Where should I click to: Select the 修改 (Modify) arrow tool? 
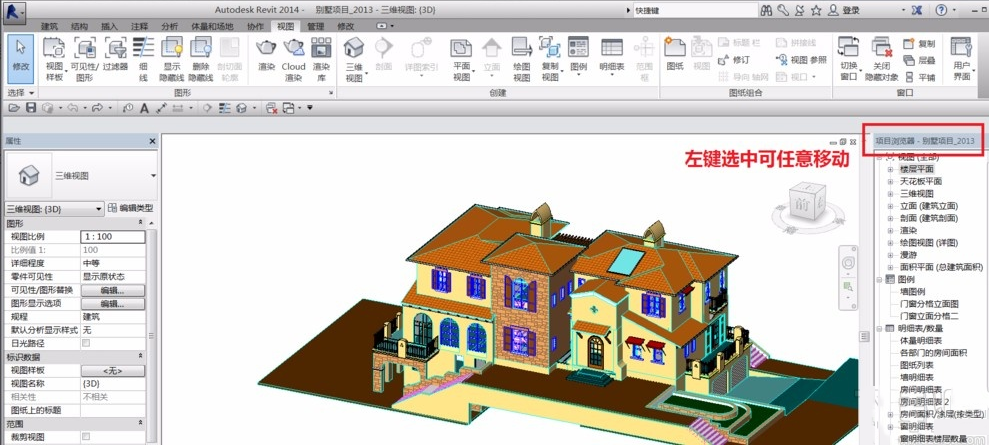coord(20,59)
